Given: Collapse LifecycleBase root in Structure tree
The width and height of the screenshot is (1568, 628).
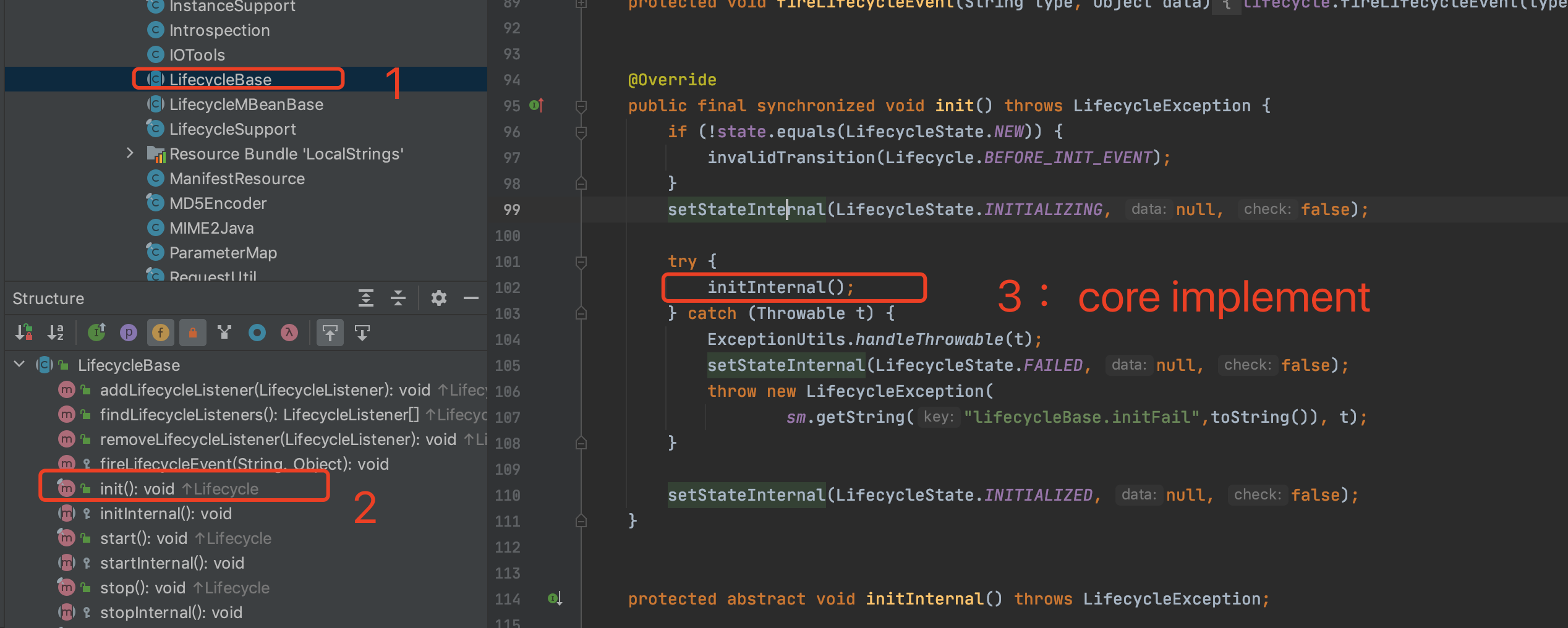Looking at the screenshot, I should 19,364.
